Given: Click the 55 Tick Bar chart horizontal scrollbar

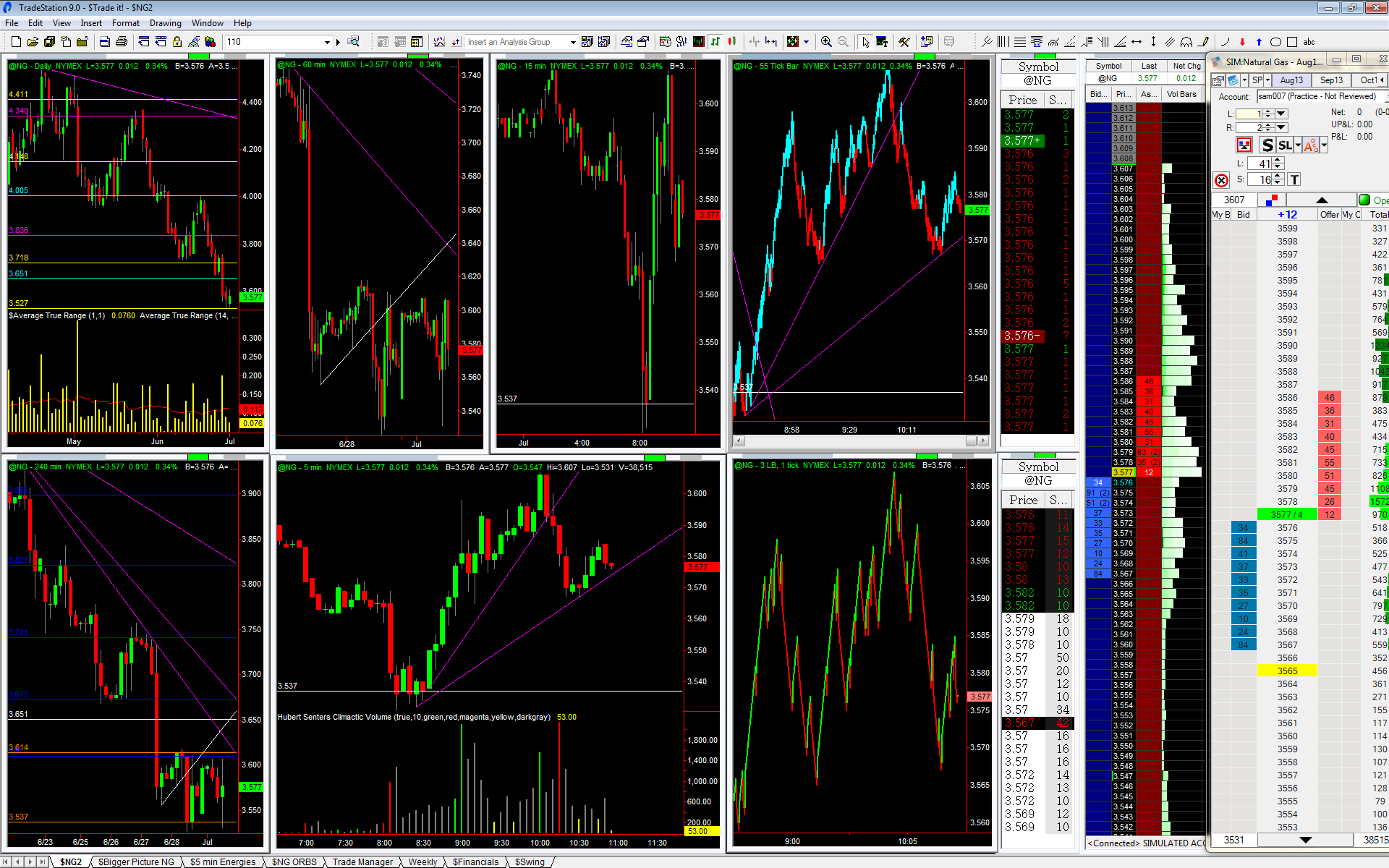Looking at the screenshot, I should tap(861, 441).
